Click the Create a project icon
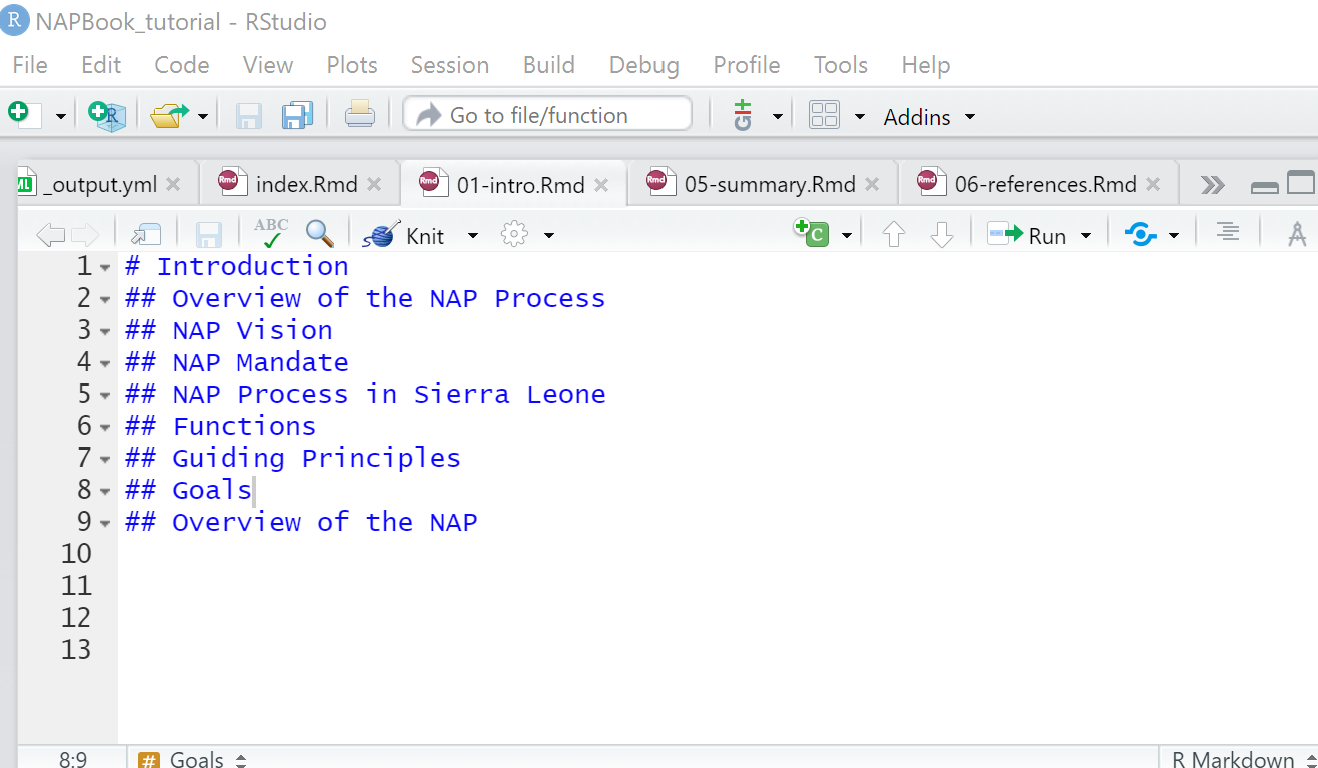Viewport: 1318px width, 768px height. coord(106,116)
